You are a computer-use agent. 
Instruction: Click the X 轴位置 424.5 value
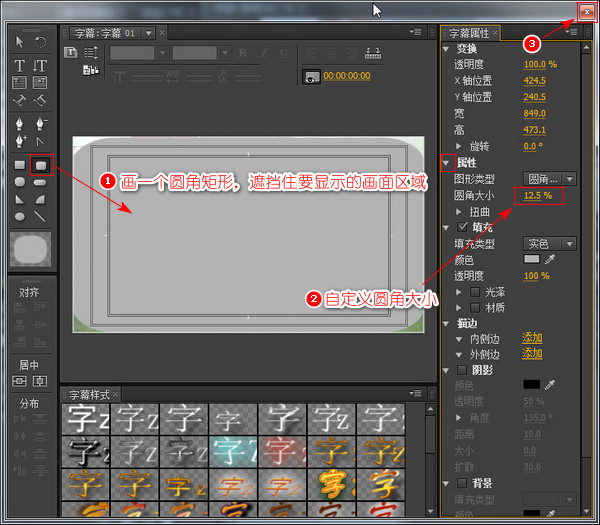pos(535,81)
